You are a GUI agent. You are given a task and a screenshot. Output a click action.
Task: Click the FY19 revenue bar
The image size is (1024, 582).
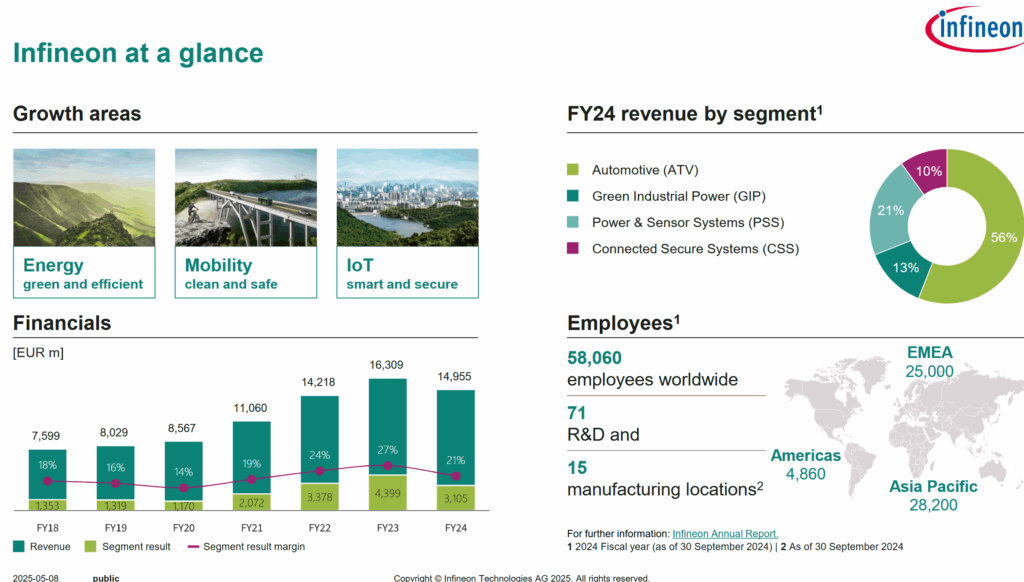[x=116, y=473]
